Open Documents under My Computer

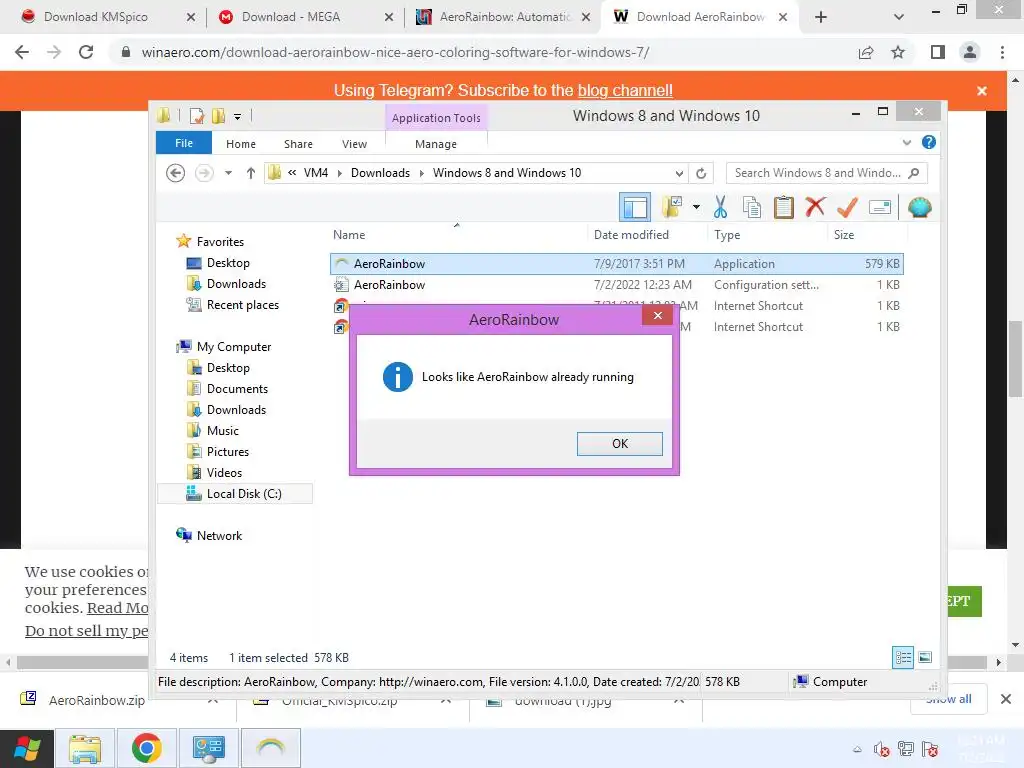[x=227, y=389]
